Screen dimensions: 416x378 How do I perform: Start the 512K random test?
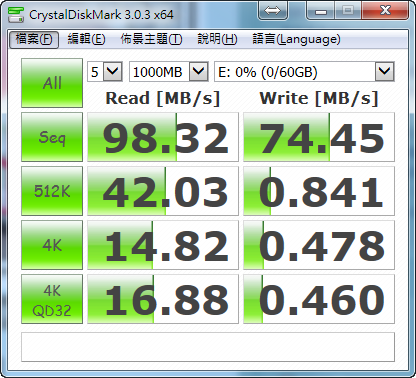click(52, 191)
